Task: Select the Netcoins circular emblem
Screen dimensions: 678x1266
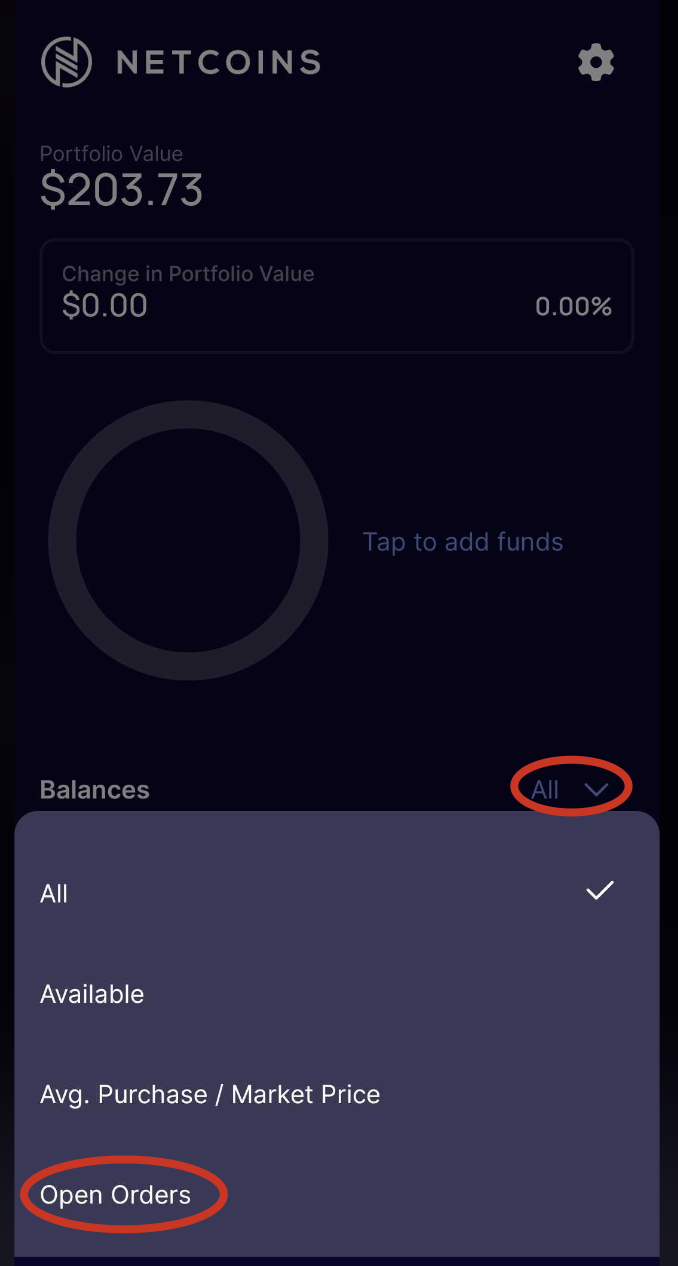Action: click(x=66, y=62)
